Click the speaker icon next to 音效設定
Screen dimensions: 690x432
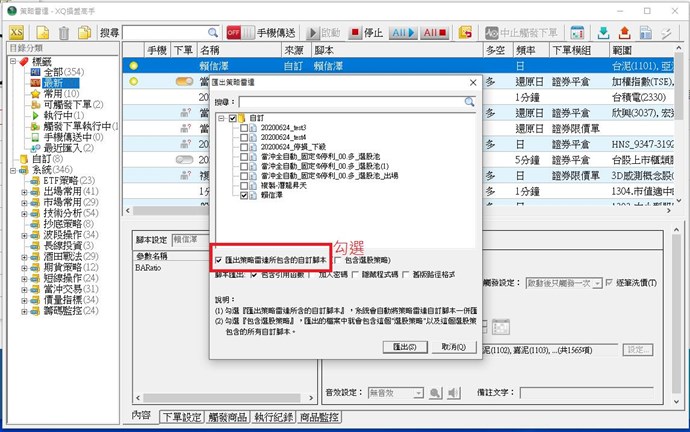point(453,393)
